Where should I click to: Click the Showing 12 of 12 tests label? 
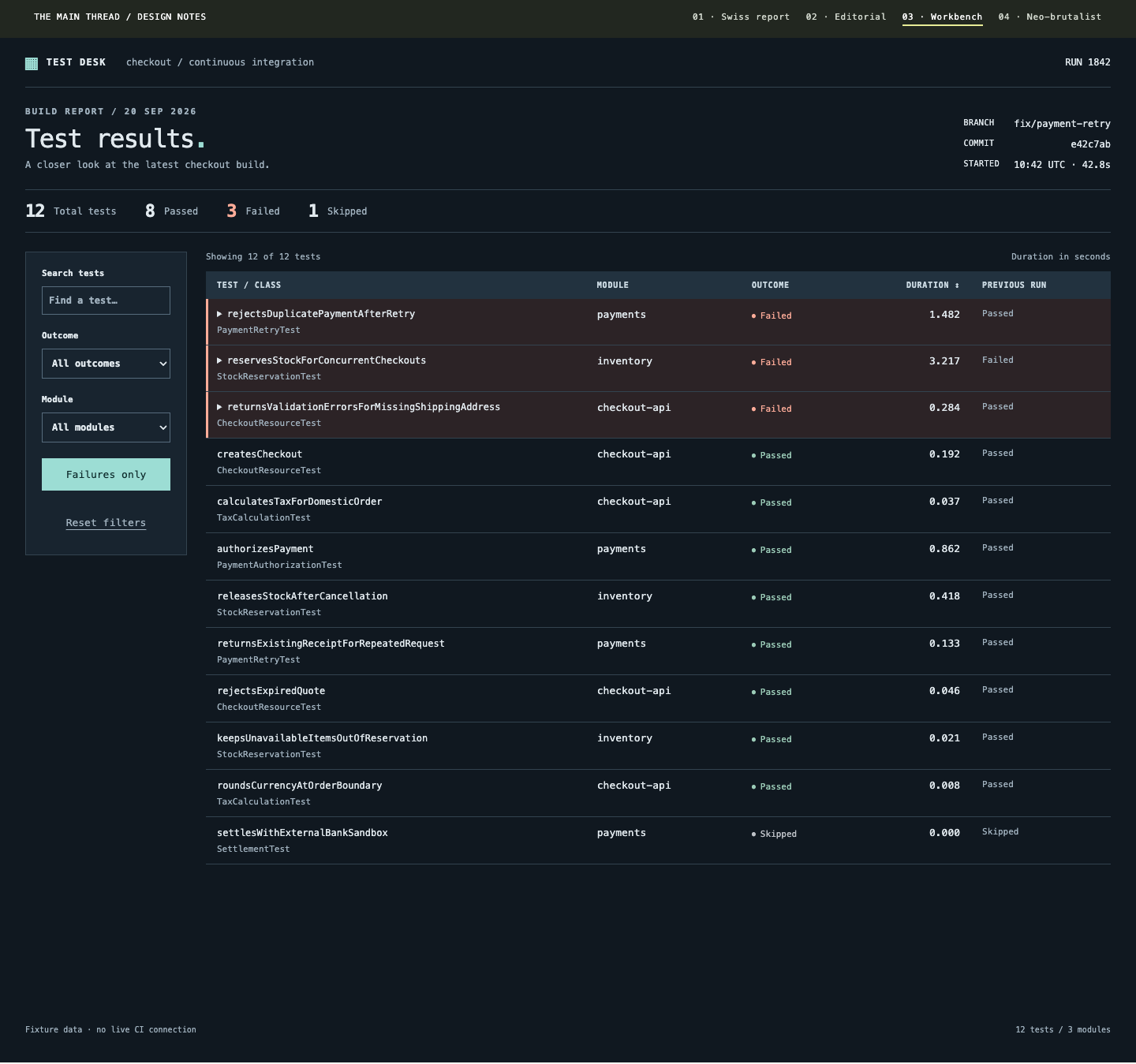tap(263, 257)
